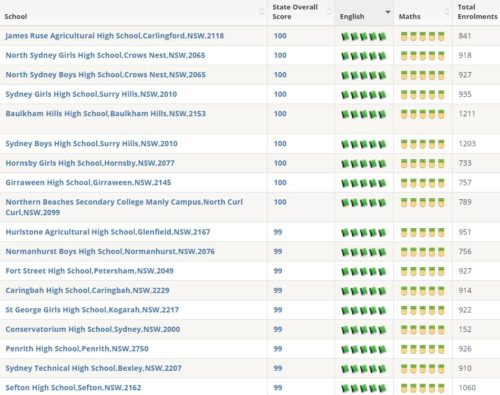Sort by the School column header
This screenshot has height=395, width=500.
(133, 13)
